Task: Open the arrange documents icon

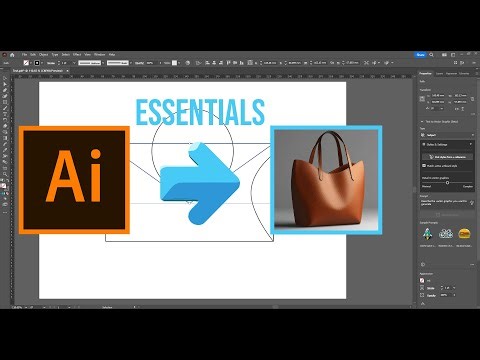Action: (x=444, y=55)
